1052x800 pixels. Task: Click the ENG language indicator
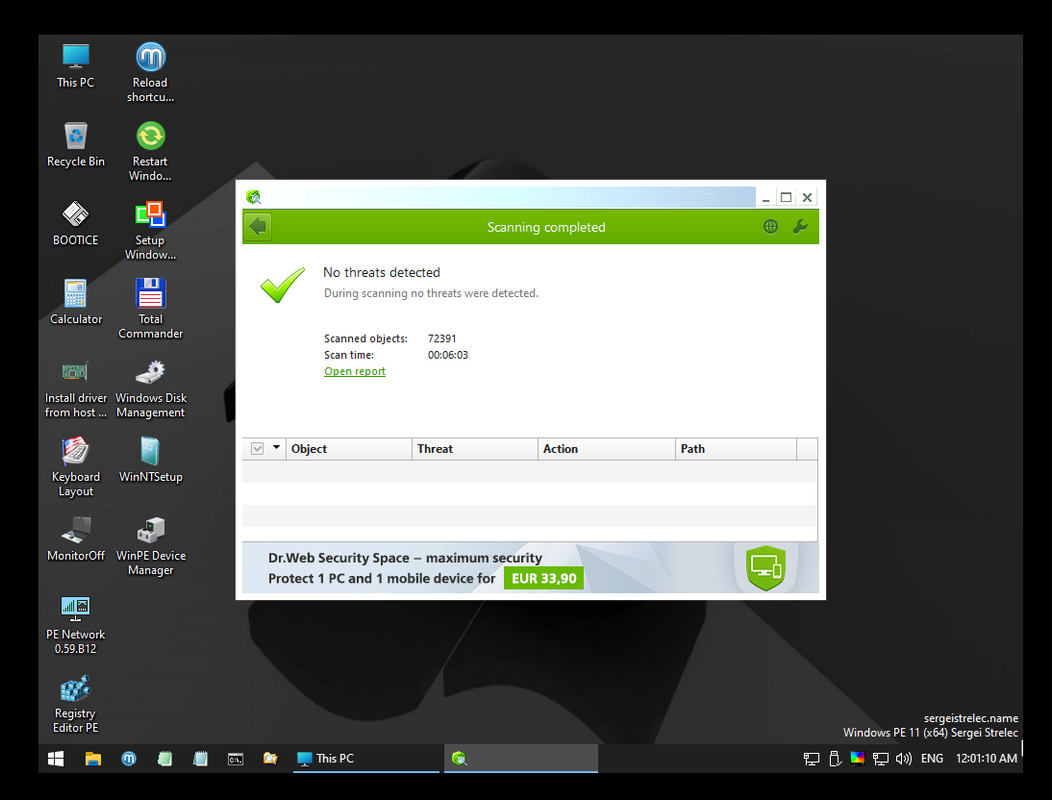click(x=932, y=758)
